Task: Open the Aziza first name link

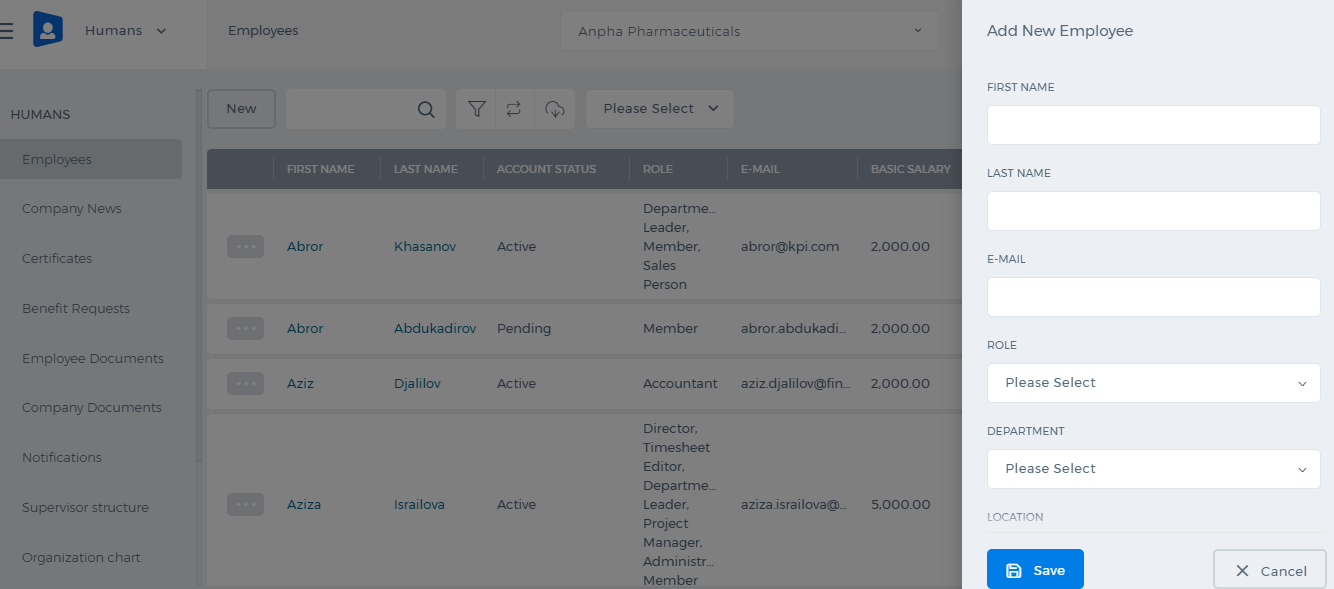Action: [304, 505]
